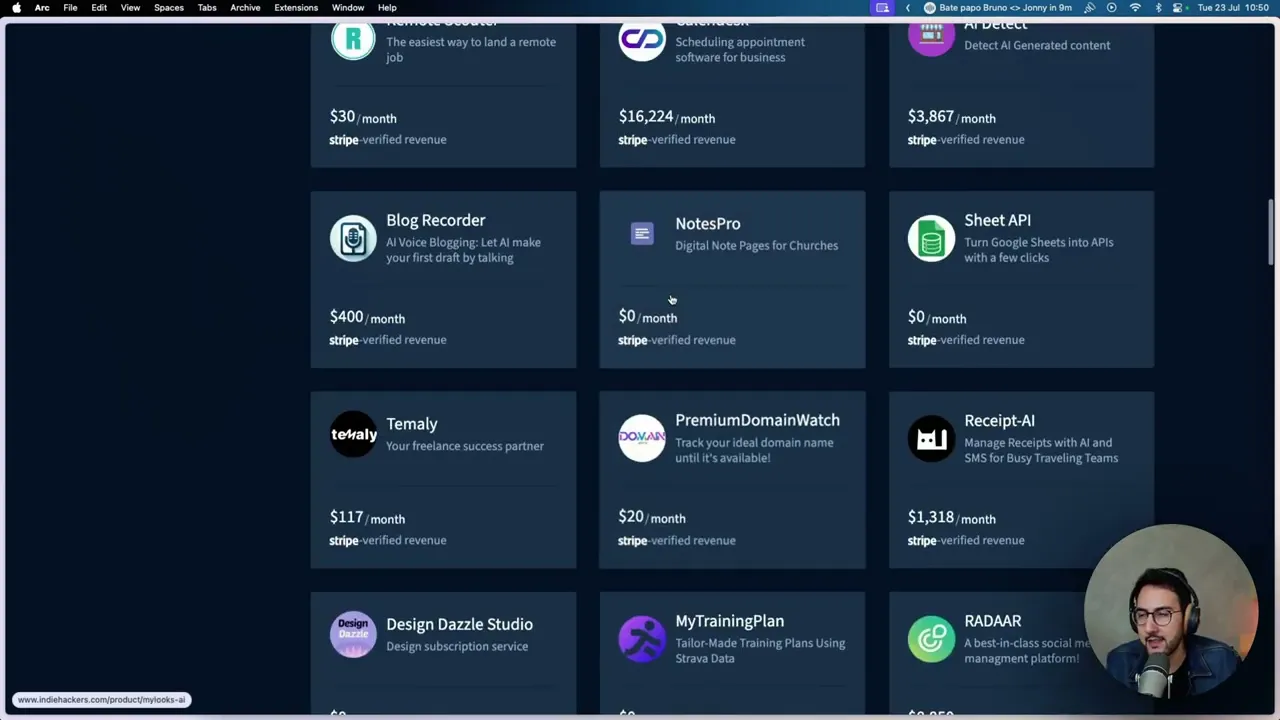The height and width of the screenshot is (720, 1280).
Task: Click the scheduling software CD logo icon
Action: [642, 40]
